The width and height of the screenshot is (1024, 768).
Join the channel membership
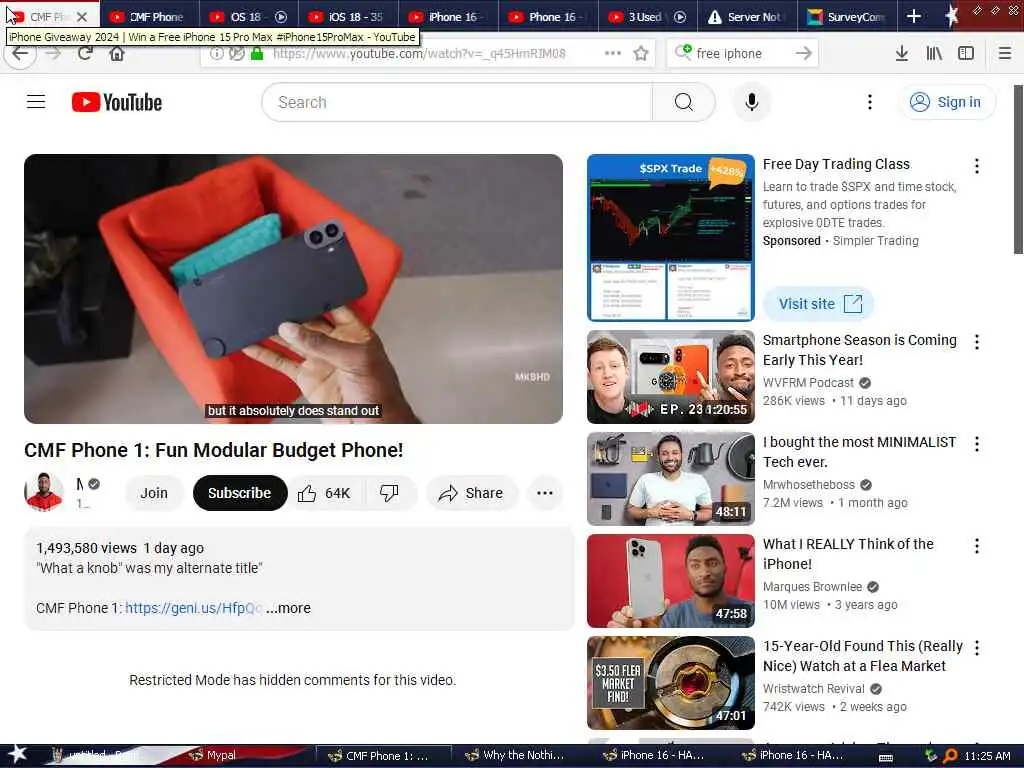pyautogui.click(x=154, y=493)
